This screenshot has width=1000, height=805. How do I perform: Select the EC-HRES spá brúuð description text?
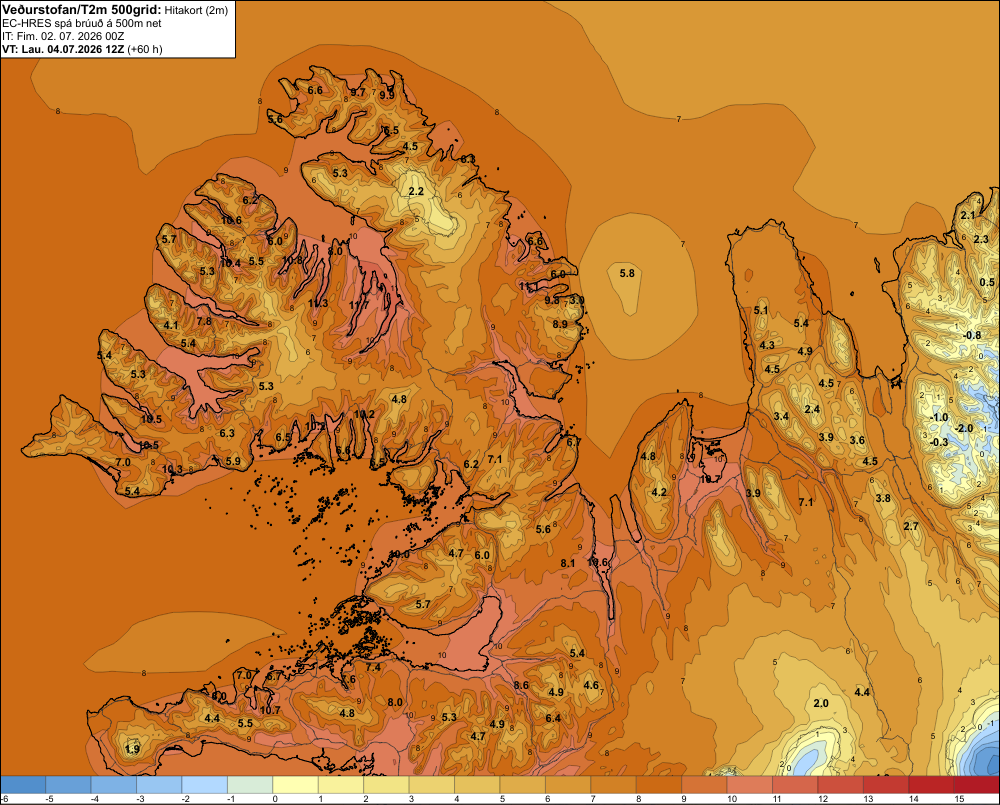[82, 24]
